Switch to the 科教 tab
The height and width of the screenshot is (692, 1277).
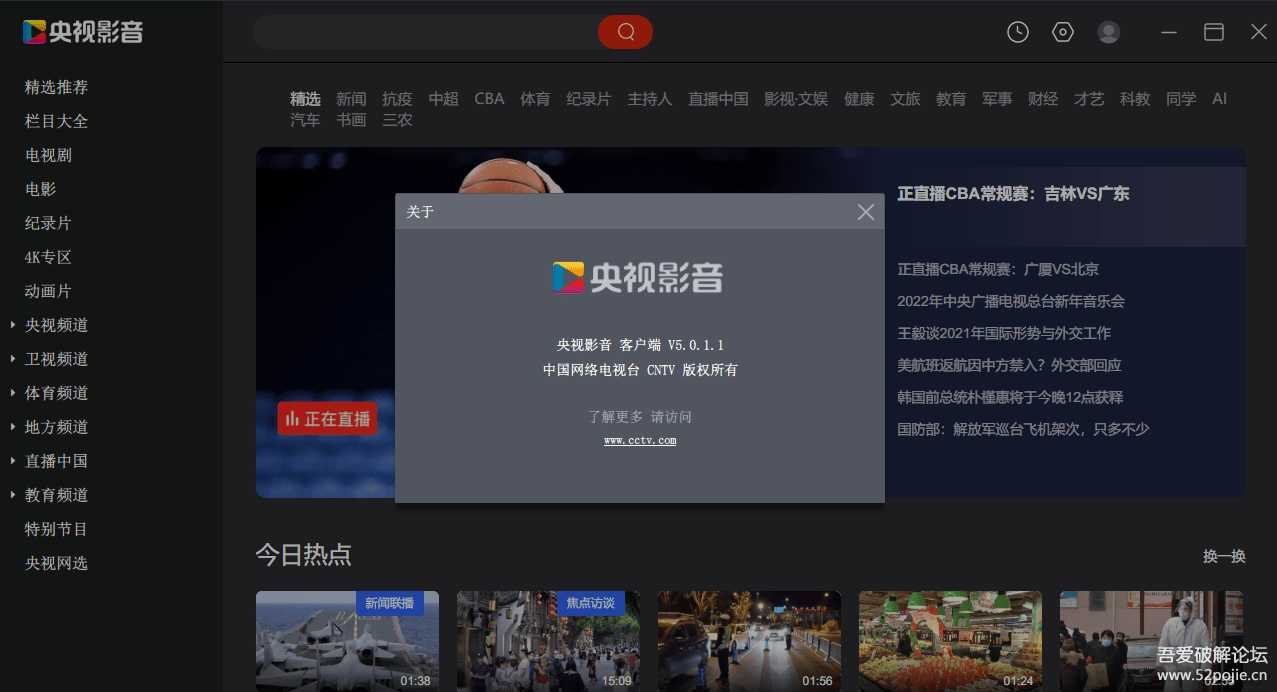1135,99
